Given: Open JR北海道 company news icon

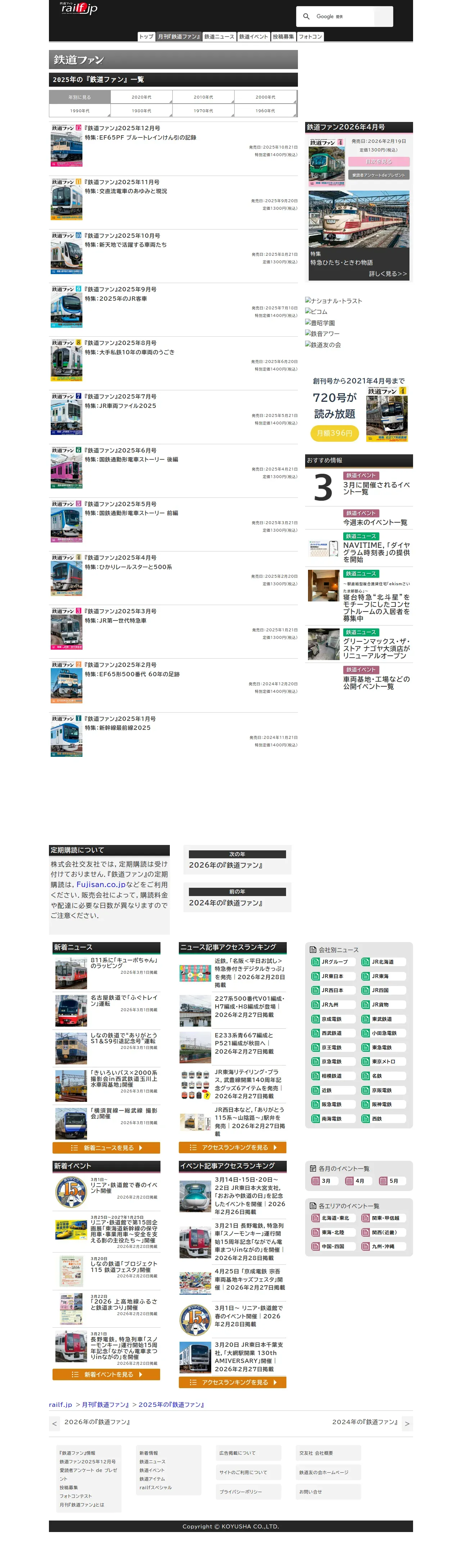Looking at the screenshot, I should point(365,962).
